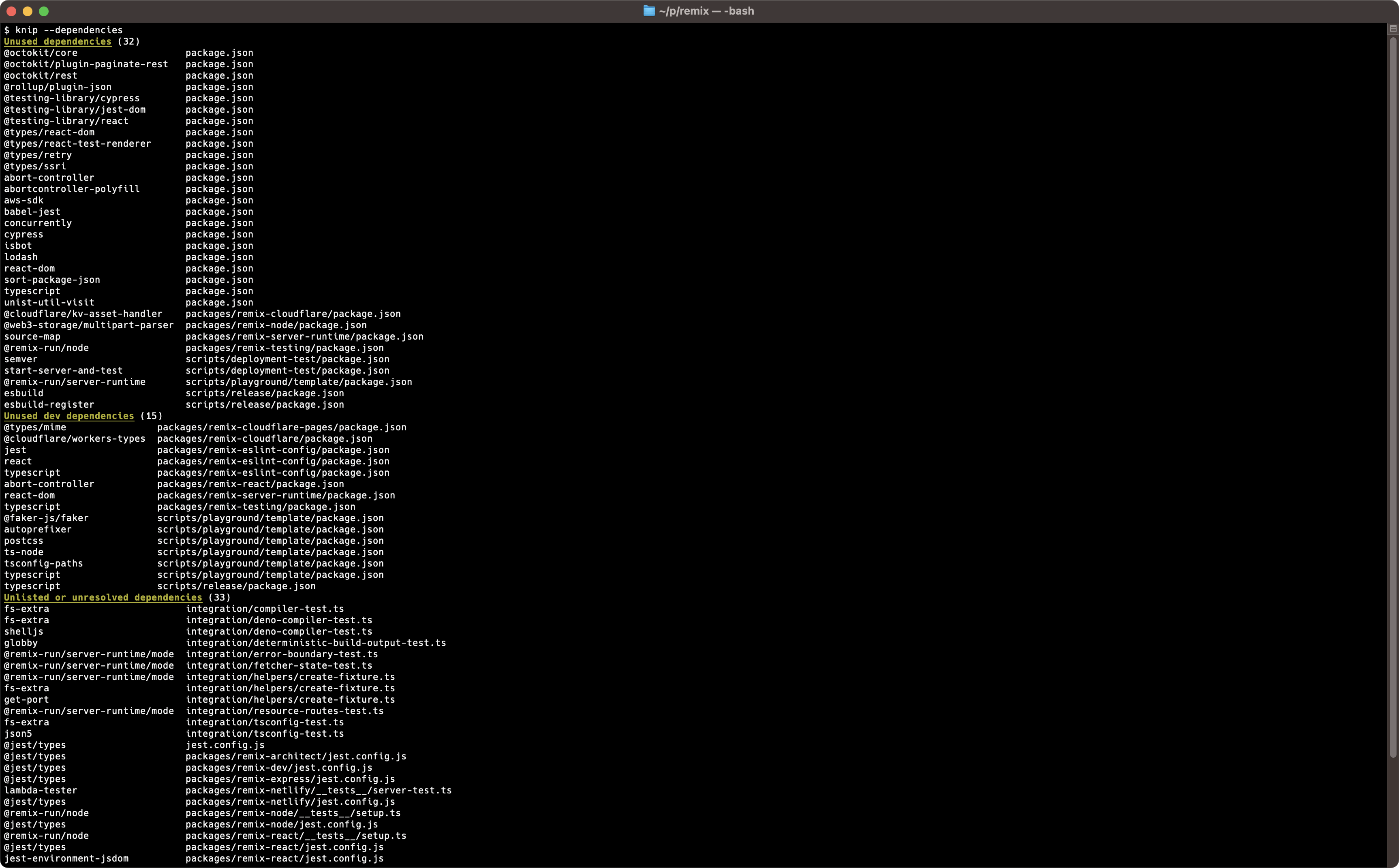The width and height of the screenshot is (1399, 868).
Task: Click the 'globby' entry
Action: coord(21,643)
